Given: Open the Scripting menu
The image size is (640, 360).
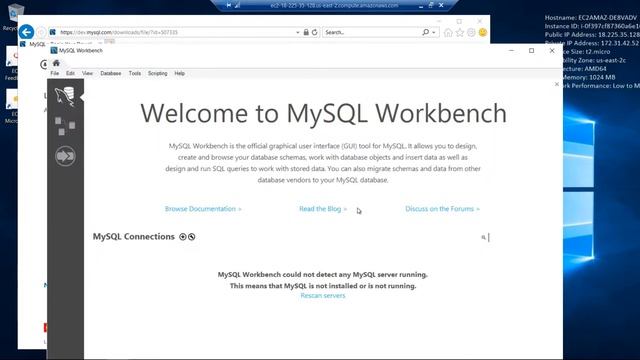Looking at the screenshot, I should (158, 73).
